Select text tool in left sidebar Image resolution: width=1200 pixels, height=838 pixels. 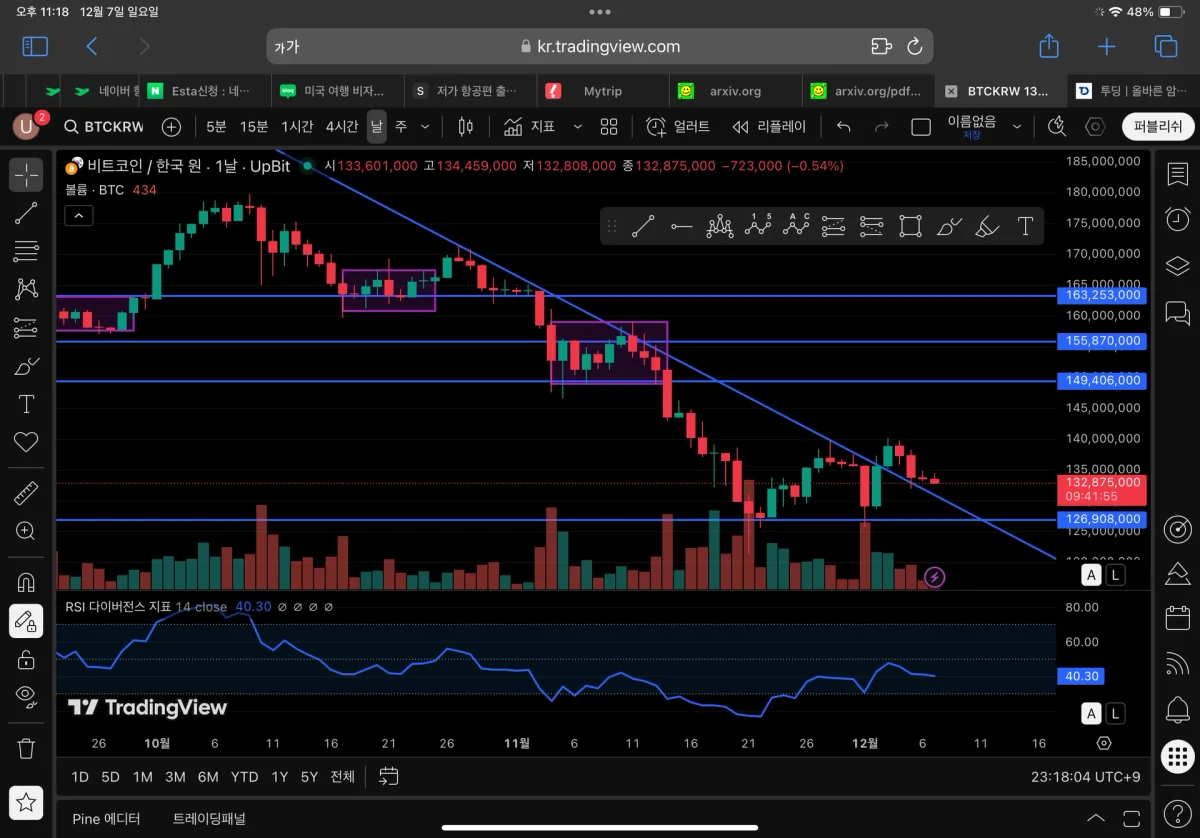[x=26, y=404]
